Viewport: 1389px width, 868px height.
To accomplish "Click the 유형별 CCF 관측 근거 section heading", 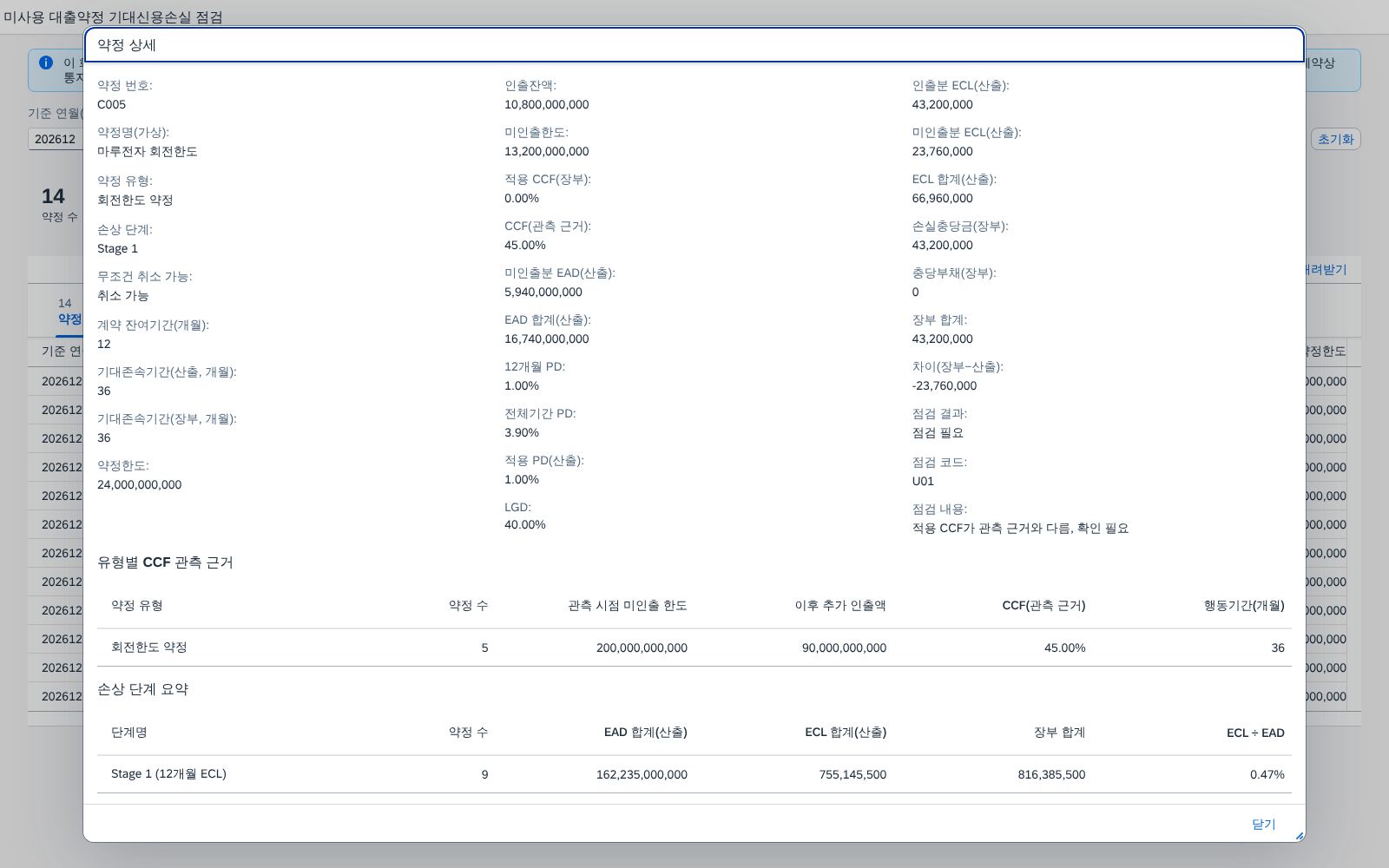I will coord(165,562).
